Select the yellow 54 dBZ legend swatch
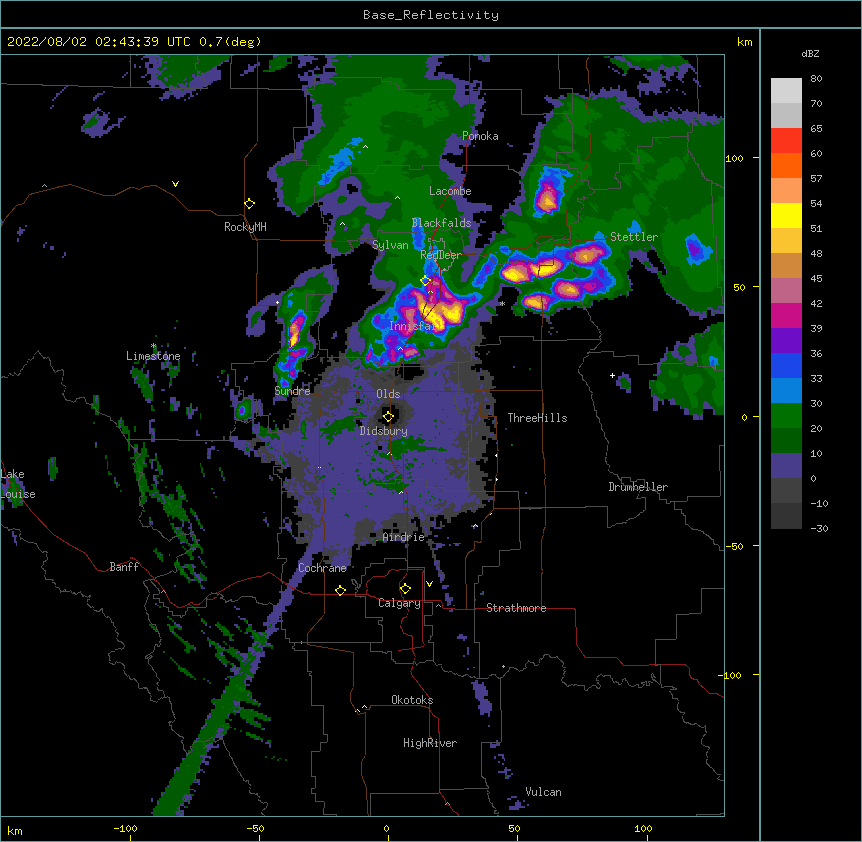 coord(786,215)
